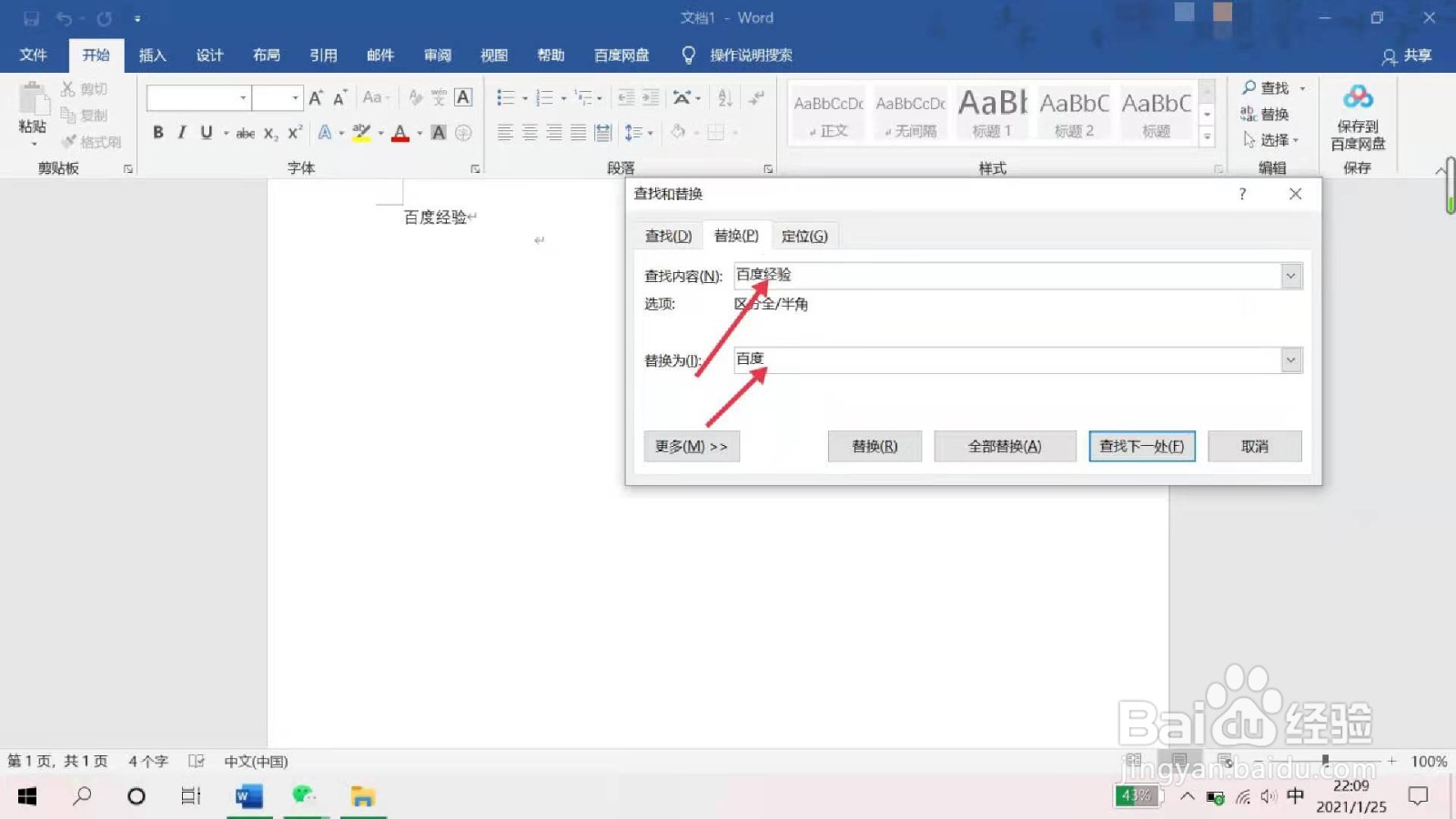Click the Save icon in quick access toolbar
1456x819 pixels.
(32, 18)
